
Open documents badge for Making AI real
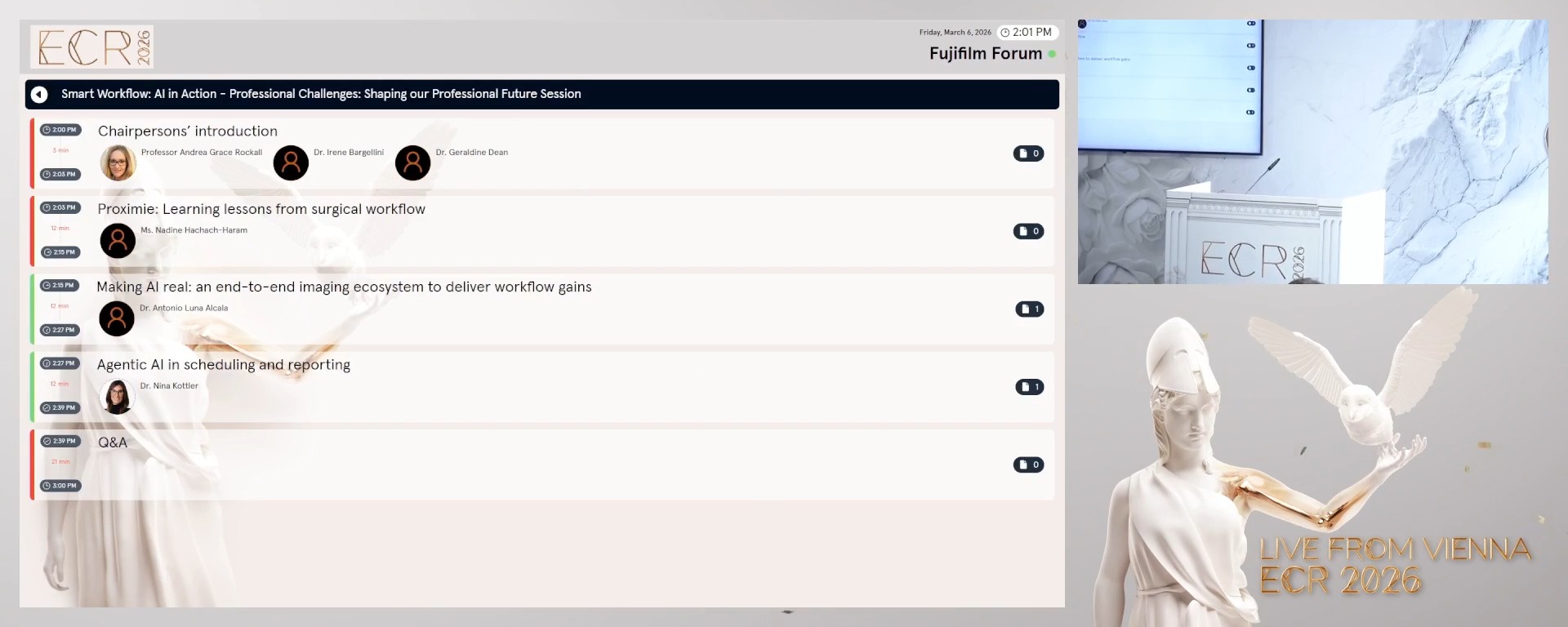[x=1029, y=309]
